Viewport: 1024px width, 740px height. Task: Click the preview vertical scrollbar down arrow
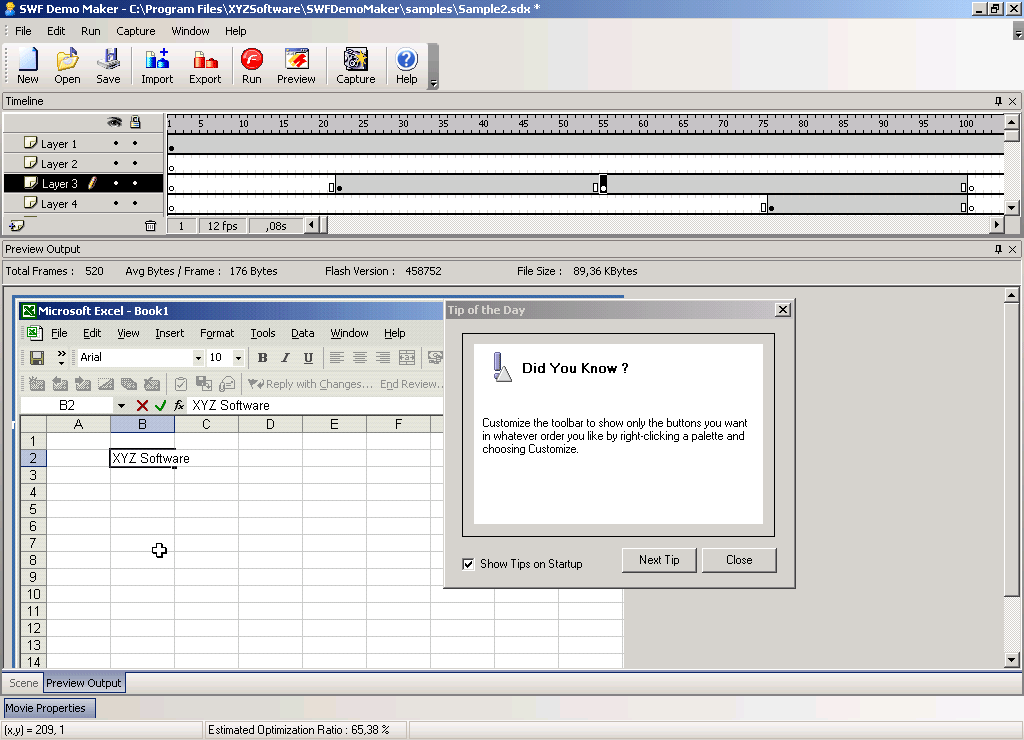coord(1011,660)
